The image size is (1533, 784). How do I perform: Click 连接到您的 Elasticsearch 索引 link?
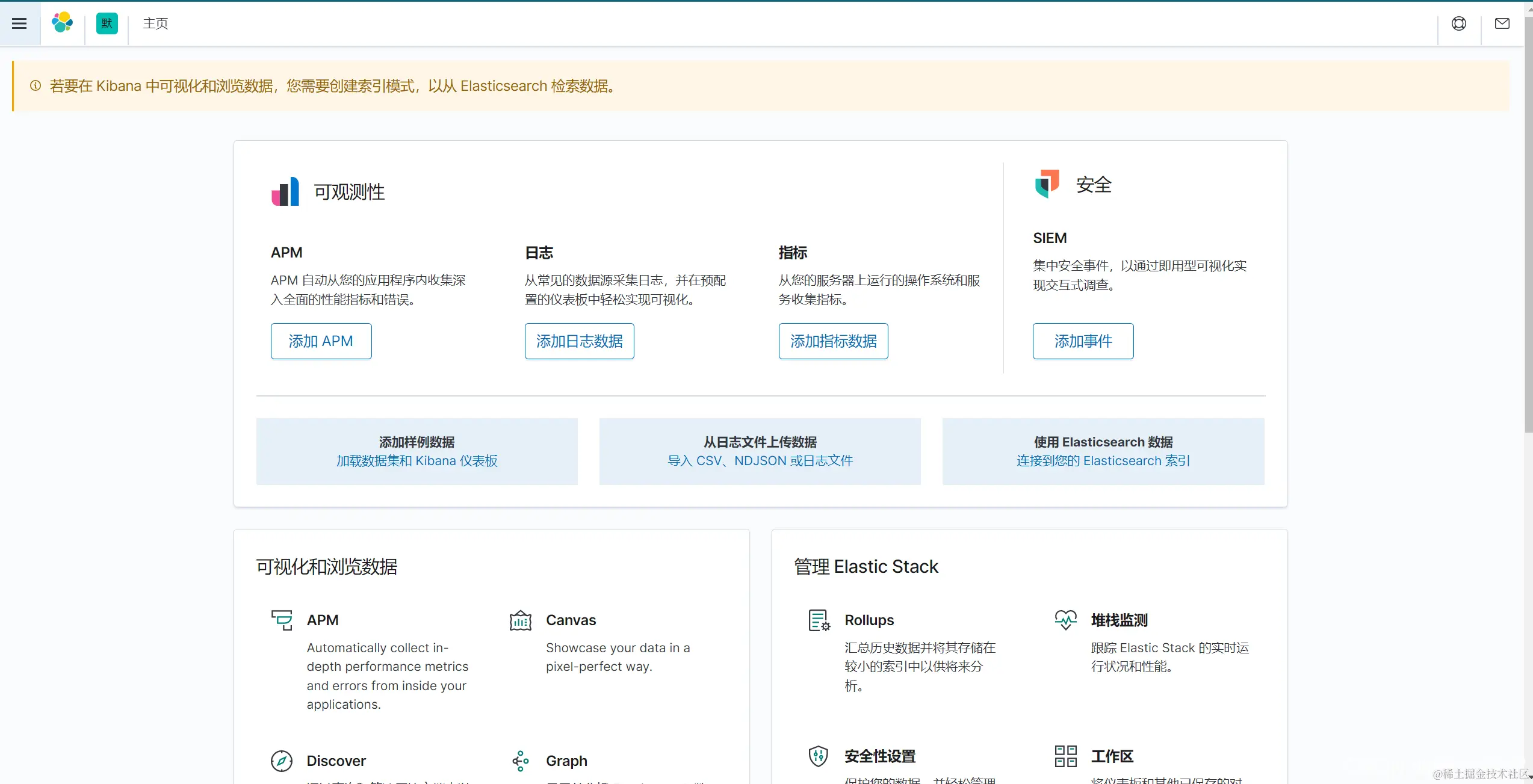pos(1101,460)
